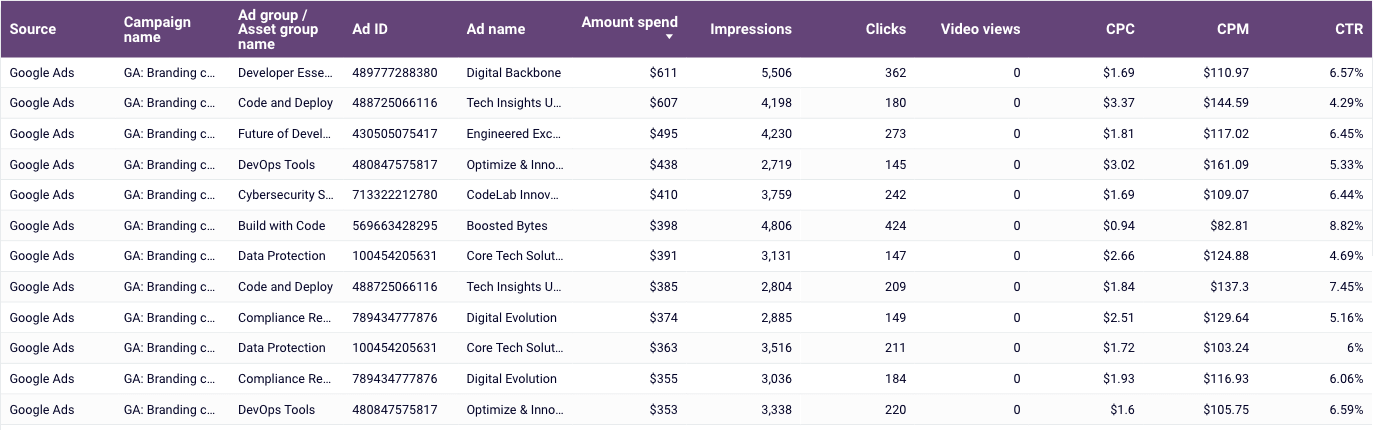Sort by the Ad ID column header
Viewport: 1373px width, 430px height.
click(x=370, y=29)
